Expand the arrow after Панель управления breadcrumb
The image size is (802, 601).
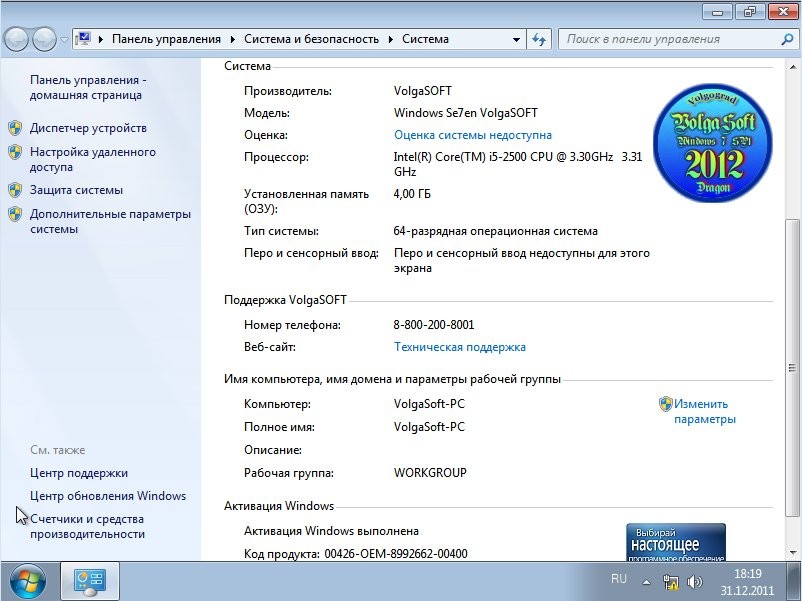click(233, 39)
